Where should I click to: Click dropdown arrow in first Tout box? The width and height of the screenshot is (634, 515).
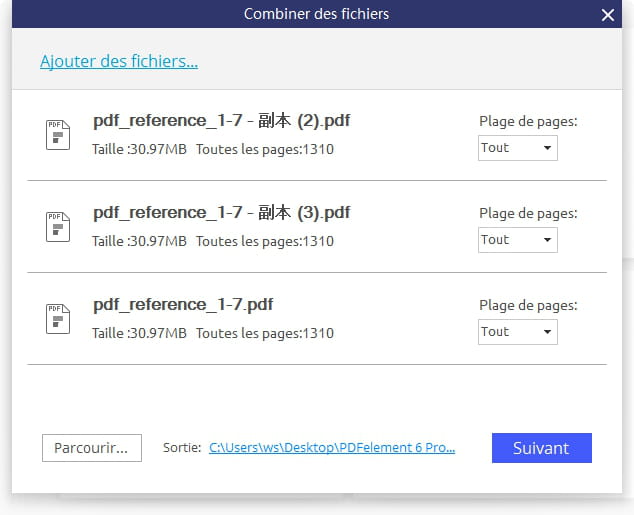coord(547,148)
